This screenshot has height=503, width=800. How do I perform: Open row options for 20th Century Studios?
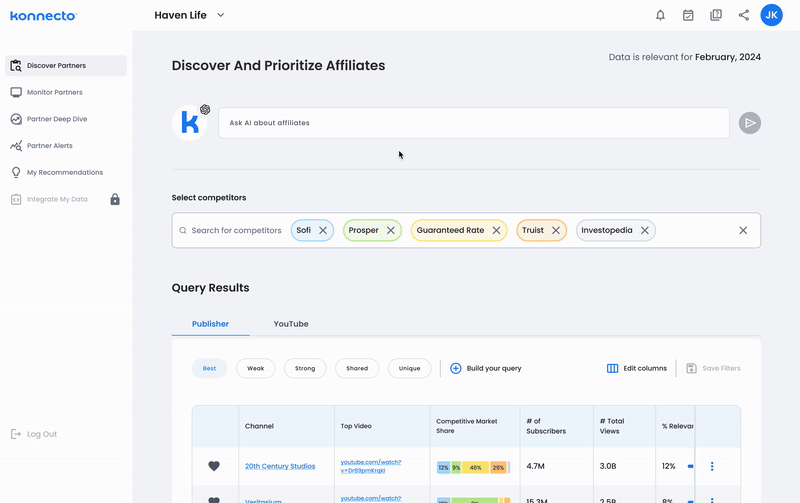(712, 466)
